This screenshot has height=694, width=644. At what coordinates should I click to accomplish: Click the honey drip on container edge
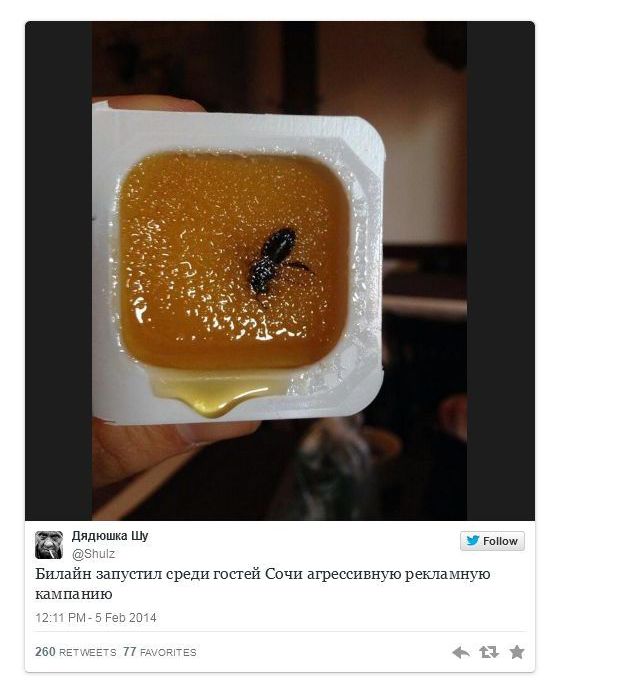click(212, 396)
